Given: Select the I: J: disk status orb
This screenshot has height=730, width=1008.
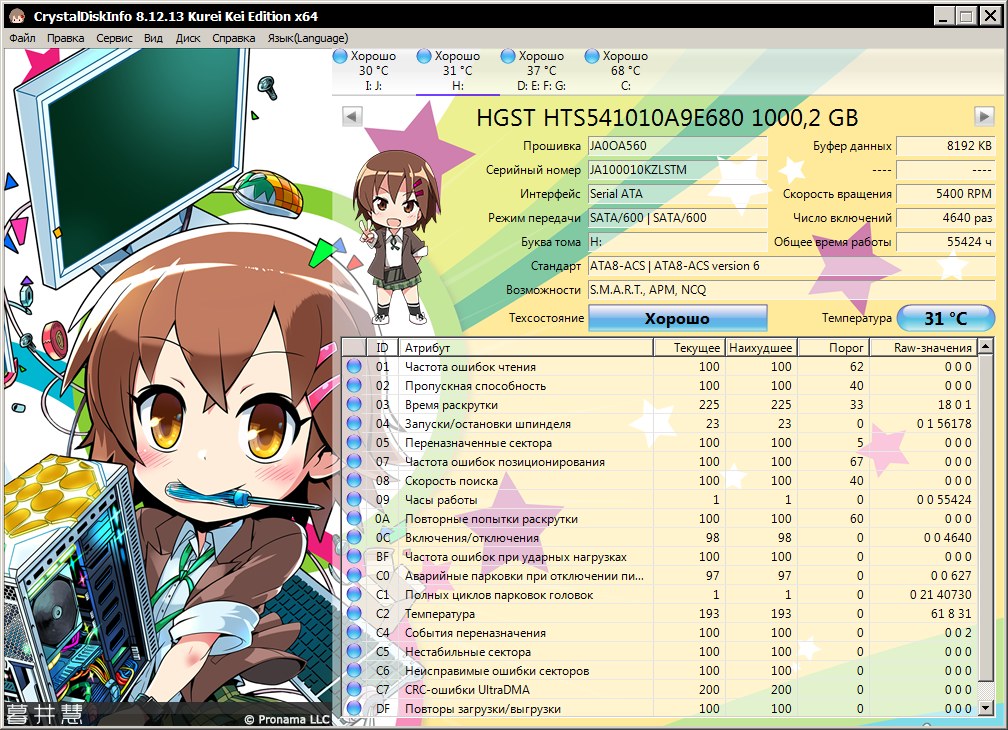Looking at the screenshot, I should [340, 56].
